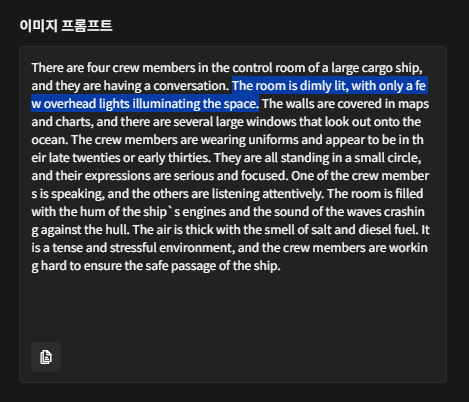The width and height of the screenshot is (469, 402).
Task: Click the '이미지 프롬프트' heading
Action: [66, 26]
